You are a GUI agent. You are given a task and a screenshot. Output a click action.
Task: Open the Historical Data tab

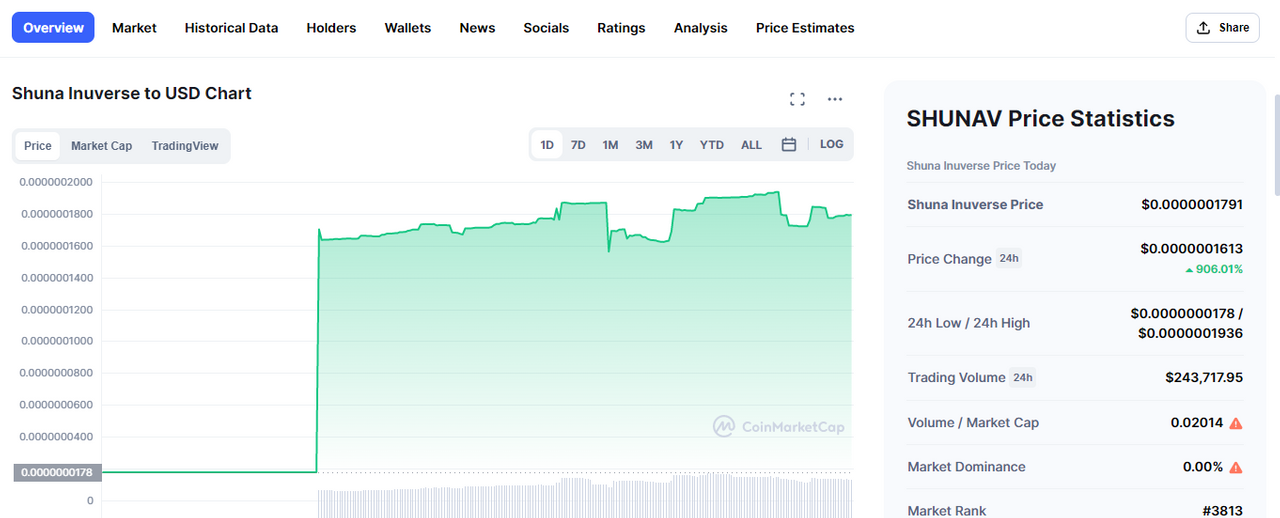tap(231, 28)
